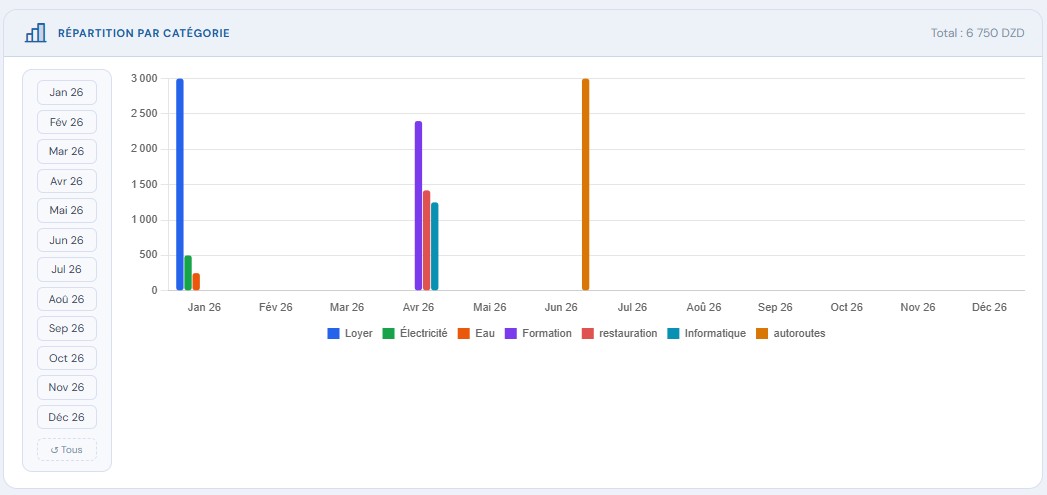This screenshot has width=1047, height=495.
Task: Click the Jan 26 x-axis label
Action: 204,307
